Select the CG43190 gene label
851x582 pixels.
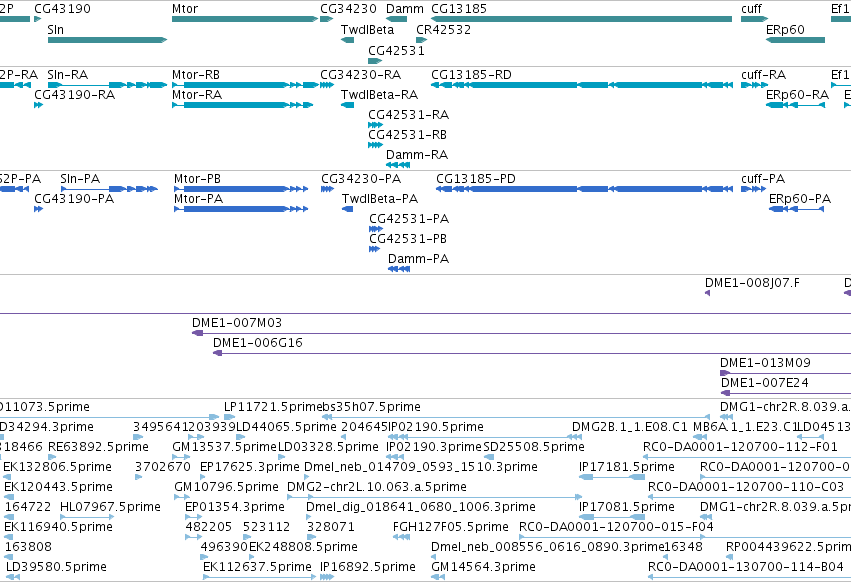[62, 9]
